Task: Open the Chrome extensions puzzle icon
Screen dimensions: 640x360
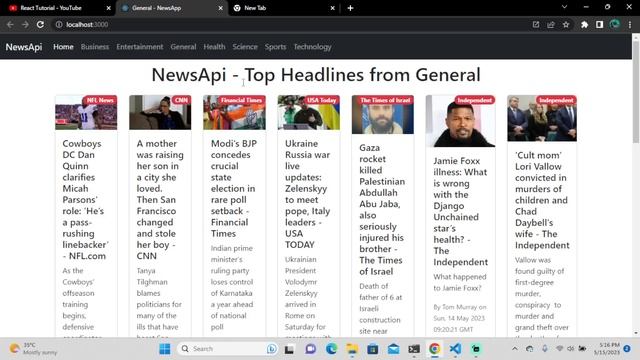Action: [x=584, y=24]
